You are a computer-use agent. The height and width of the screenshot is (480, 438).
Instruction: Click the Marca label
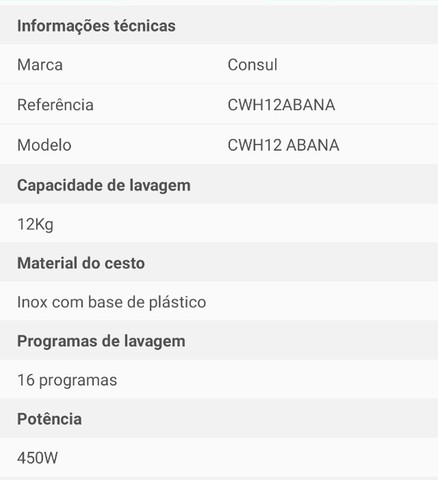tap(40, 65)
